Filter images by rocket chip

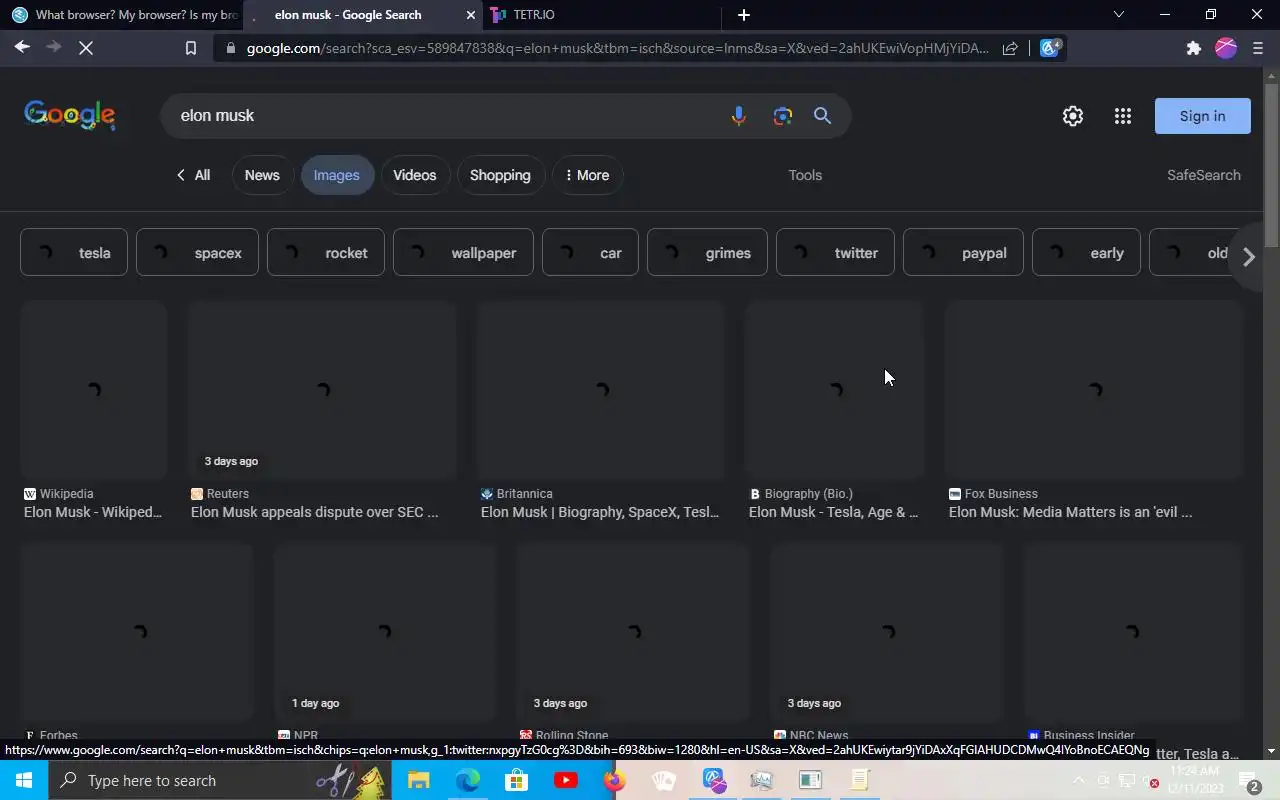[326, 253]
